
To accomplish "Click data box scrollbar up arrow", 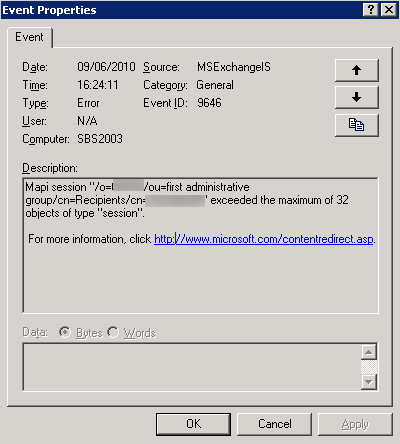I will click(369, 352).
